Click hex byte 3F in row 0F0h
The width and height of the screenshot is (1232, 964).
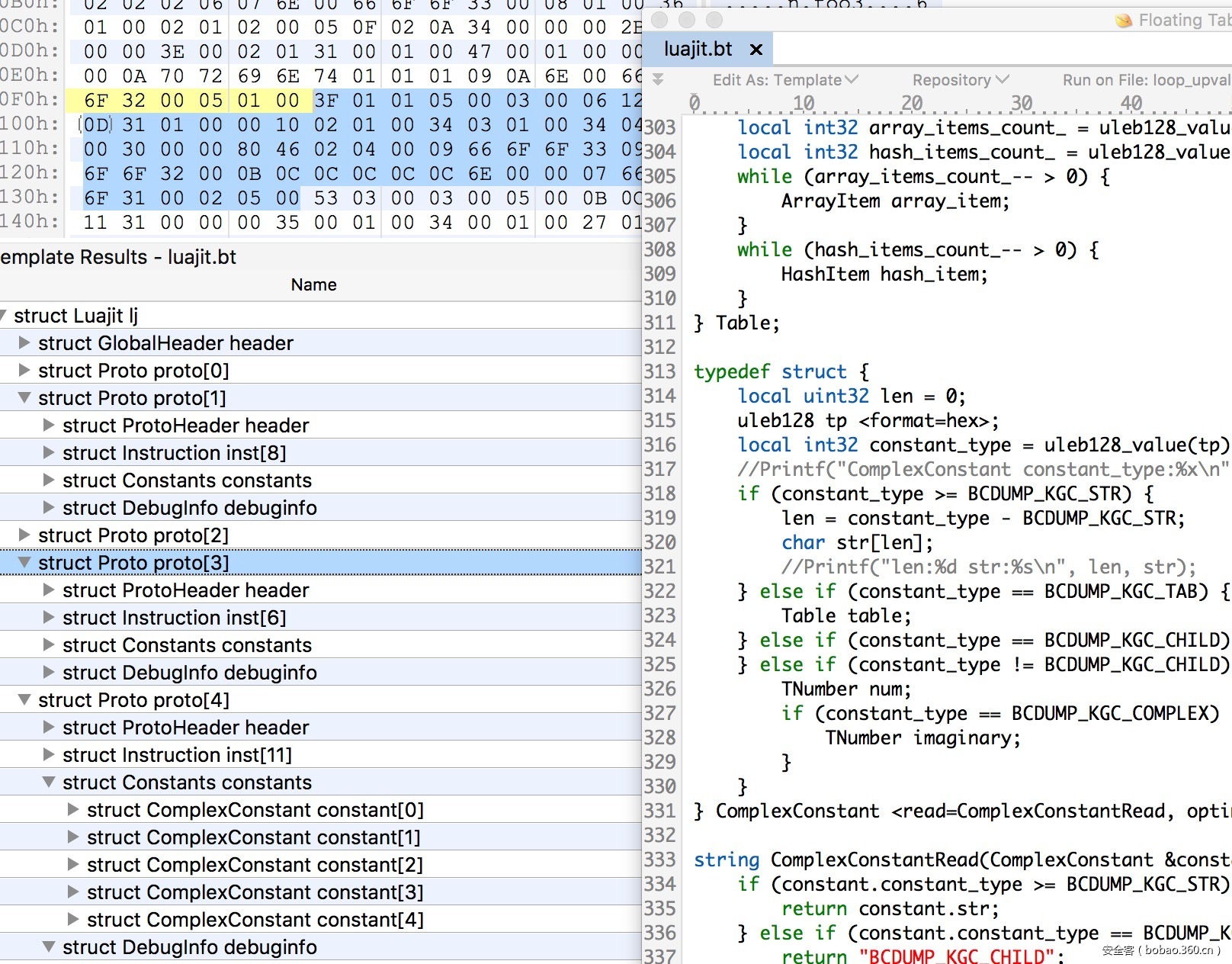[326, 101]
